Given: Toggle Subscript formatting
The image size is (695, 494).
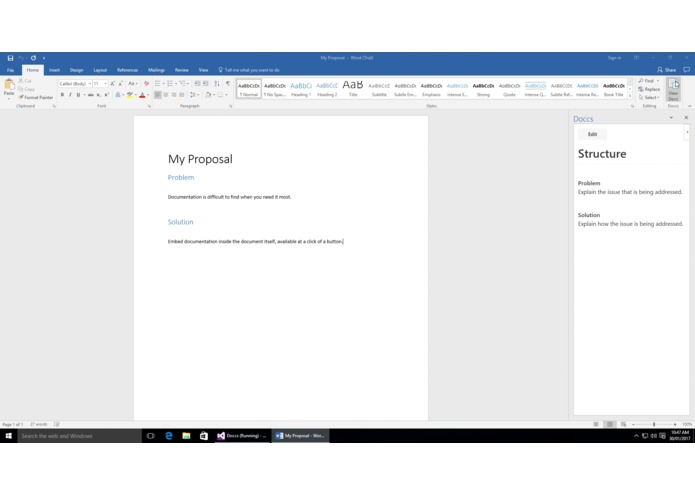Looking at the screenshot, I should pyautogui.click(x=99, y=95).
